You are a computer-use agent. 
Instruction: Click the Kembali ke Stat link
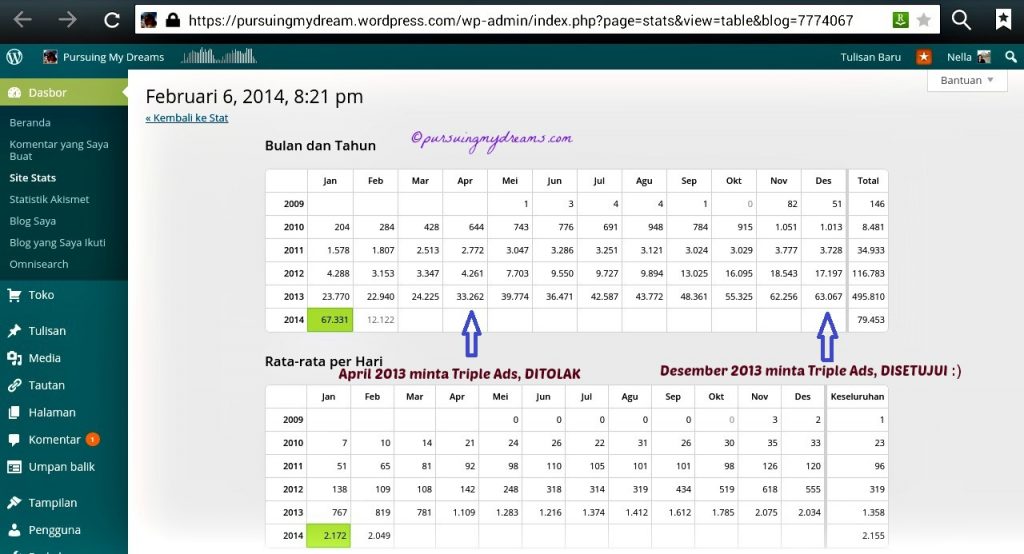pos(187,118)
